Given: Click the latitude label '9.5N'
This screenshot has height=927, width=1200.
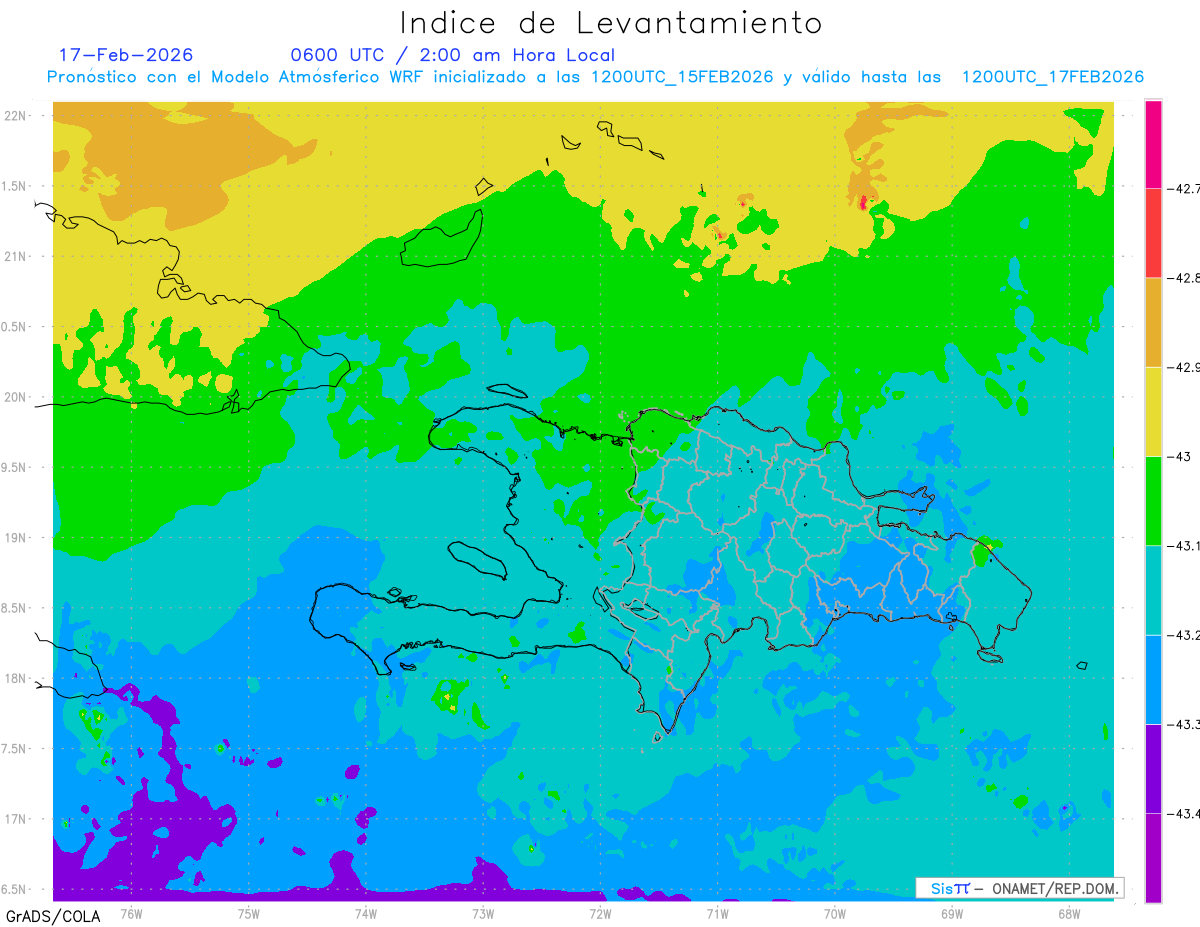Looking at the screenshot, I should [x=15, y=467].
